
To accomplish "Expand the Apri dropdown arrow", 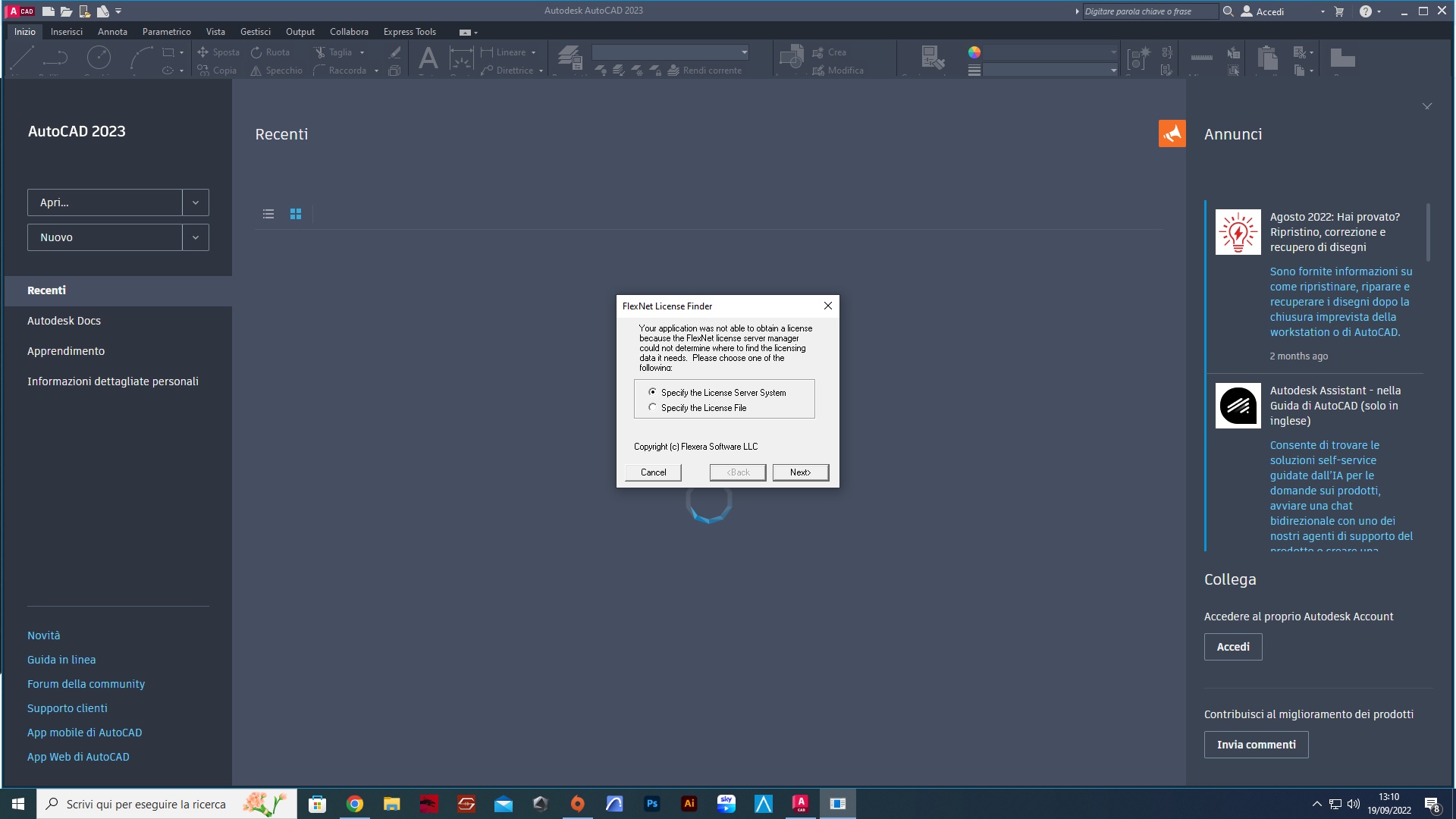I will pos(196,202).
